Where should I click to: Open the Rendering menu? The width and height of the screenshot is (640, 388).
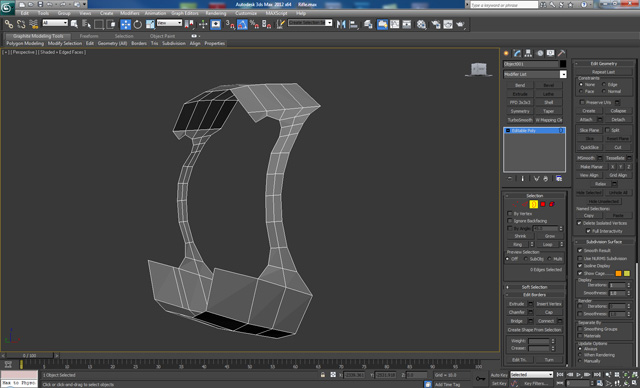click(x=216, y=13)
